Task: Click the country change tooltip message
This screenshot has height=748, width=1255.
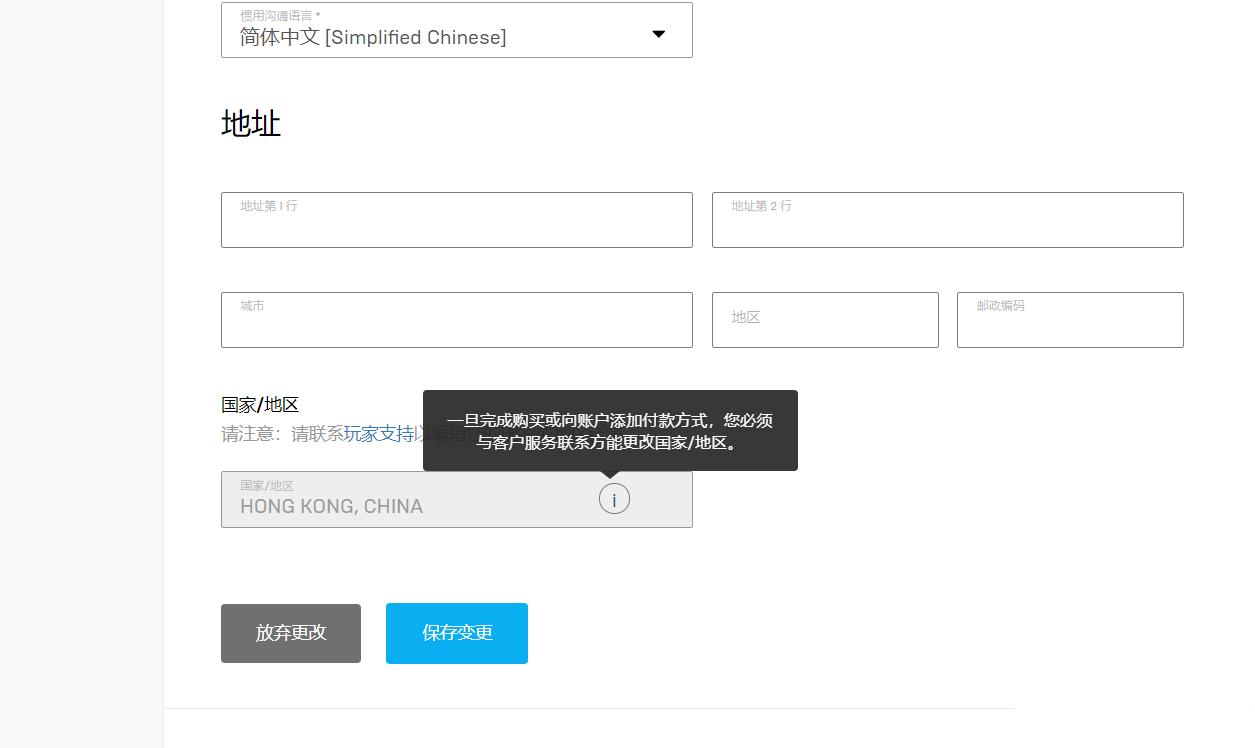Action: [x=610, y=430]
